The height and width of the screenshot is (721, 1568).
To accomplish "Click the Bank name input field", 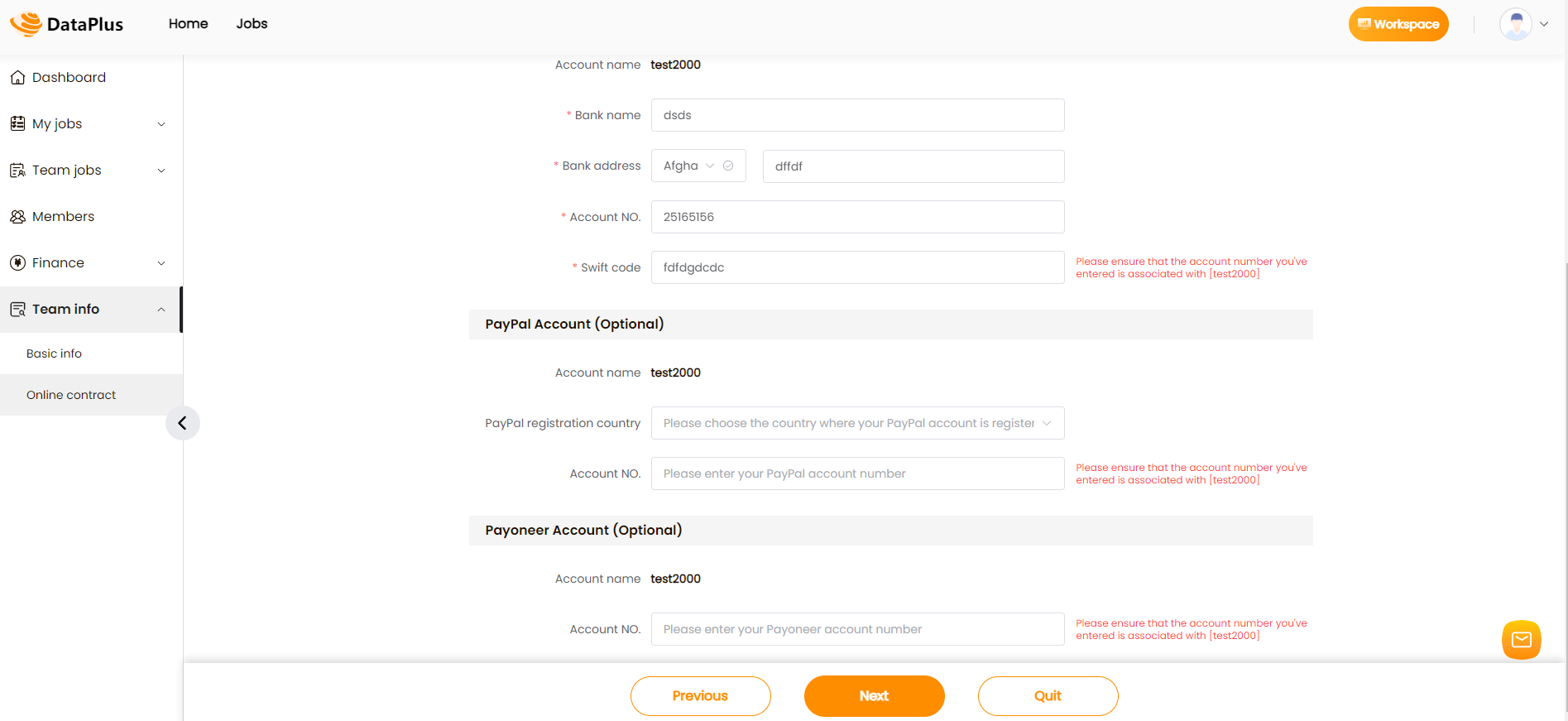I will [857, 115].
